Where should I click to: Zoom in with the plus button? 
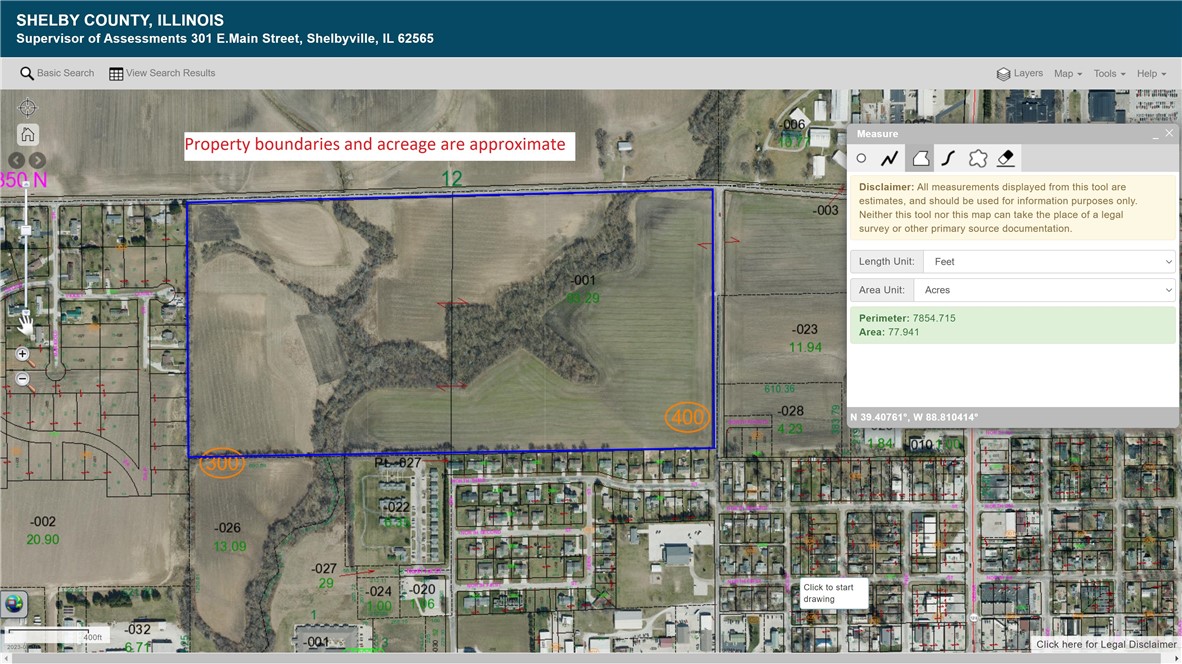(x=23, y=354)
